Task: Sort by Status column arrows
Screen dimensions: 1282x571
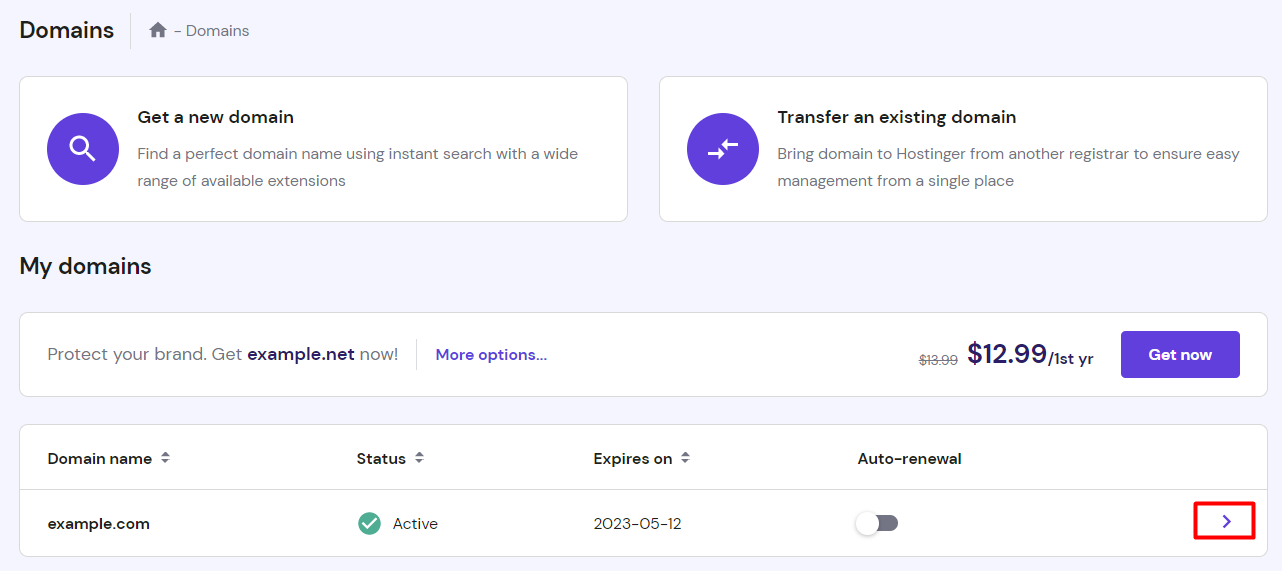Action: [x=420, y=458]
